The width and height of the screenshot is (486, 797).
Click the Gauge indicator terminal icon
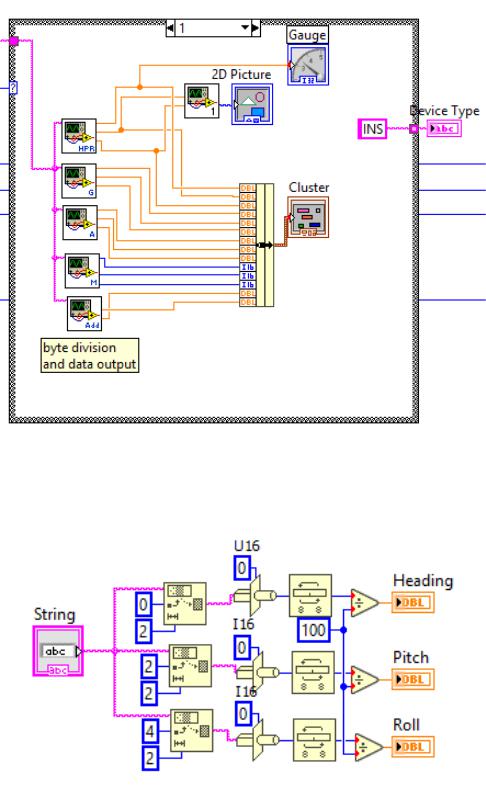click(x=308, y=65)
